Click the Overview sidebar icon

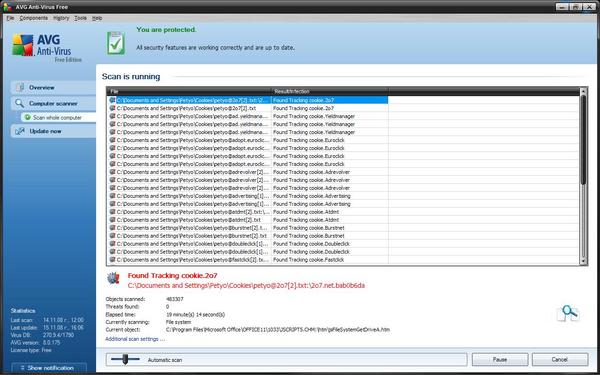point(20,88)
